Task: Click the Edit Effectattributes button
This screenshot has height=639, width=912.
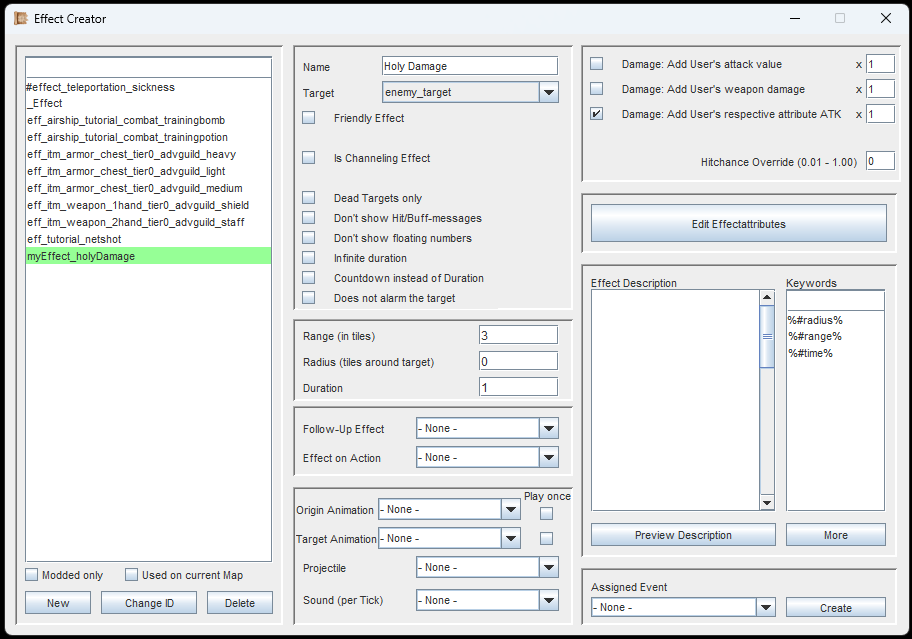Action: (x=738, y=224)
